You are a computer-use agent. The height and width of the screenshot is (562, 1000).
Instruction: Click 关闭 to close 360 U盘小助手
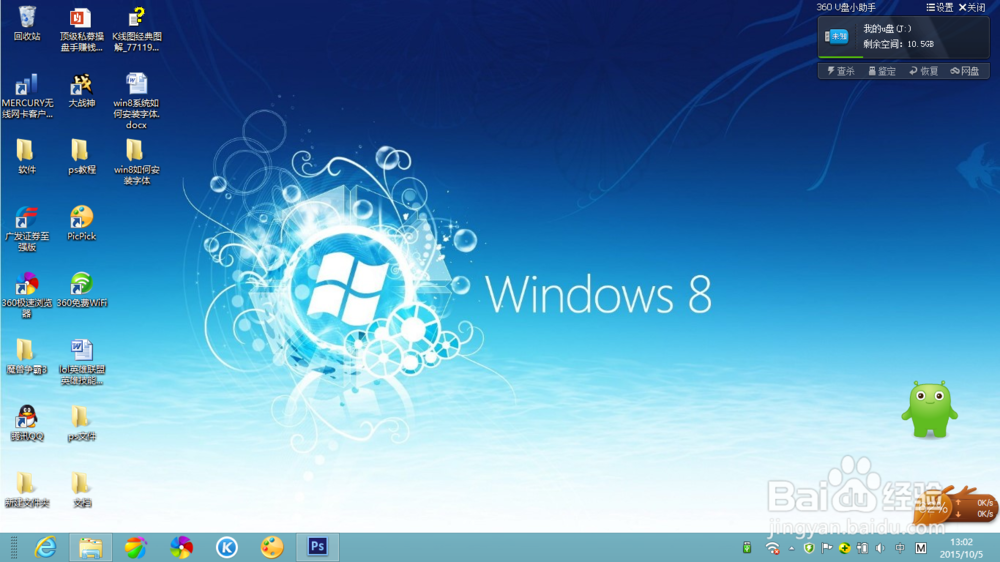972,8
